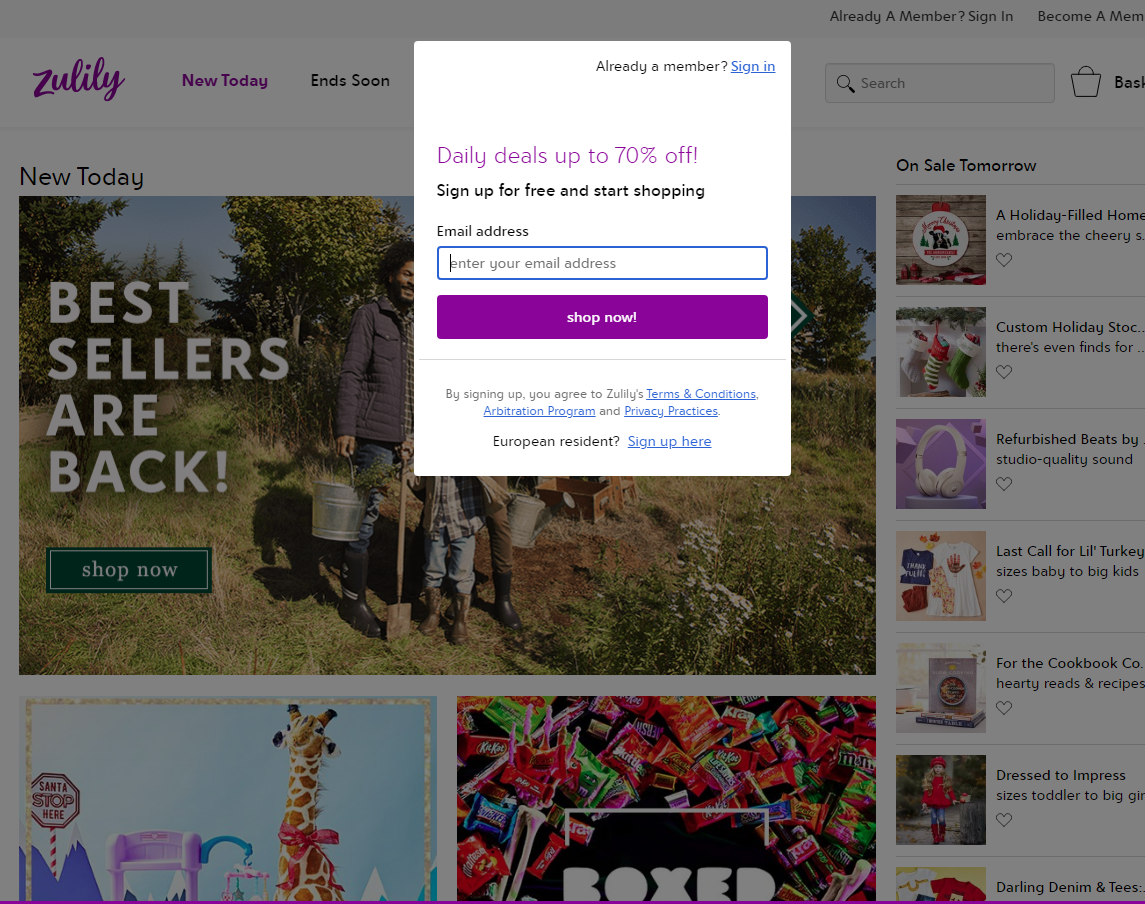Click heart under Last Call for Lil' Turkeys
Image resolution: width=1145 pixels, height=904 pixels.
click(1004, 596)
